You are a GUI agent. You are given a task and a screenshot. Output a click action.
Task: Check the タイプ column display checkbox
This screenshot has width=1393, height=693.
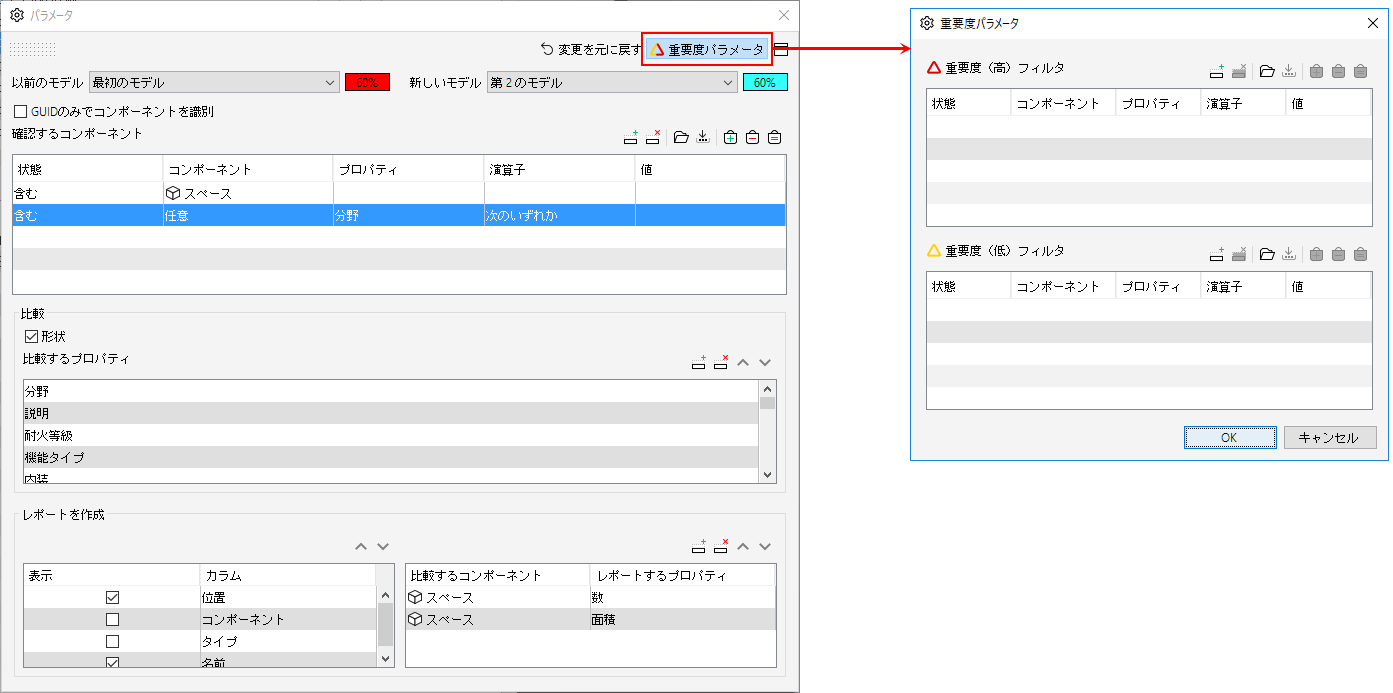tap(112, 641)
